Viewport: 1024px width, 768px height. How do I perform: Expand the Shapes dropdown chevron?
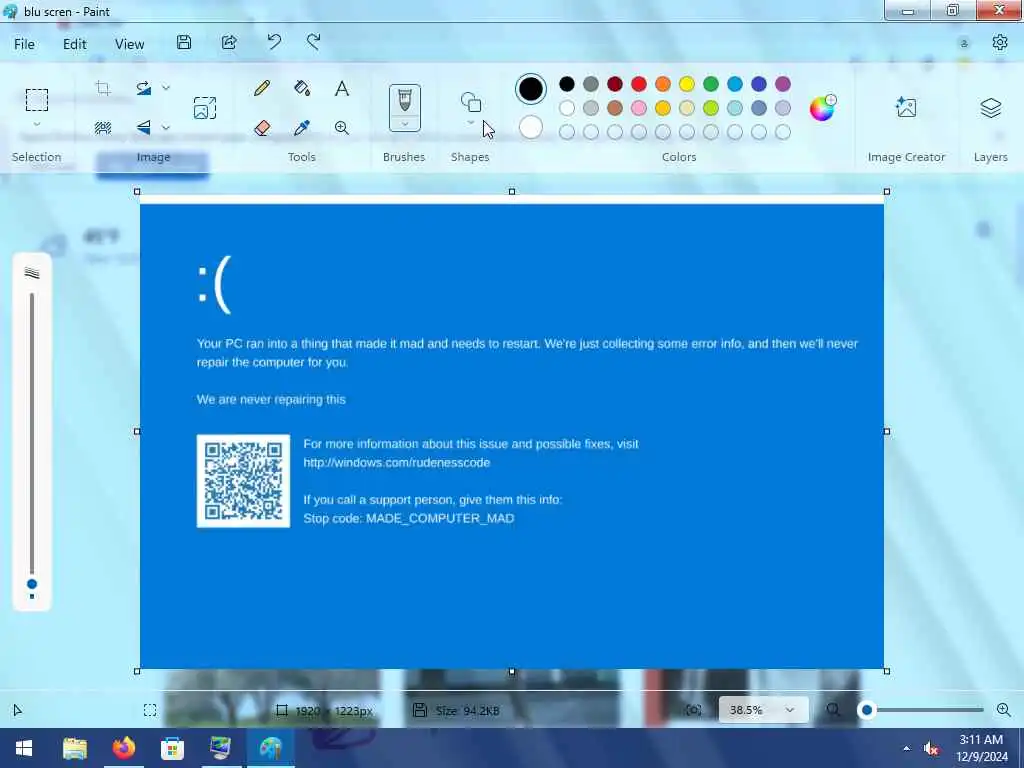470,123
